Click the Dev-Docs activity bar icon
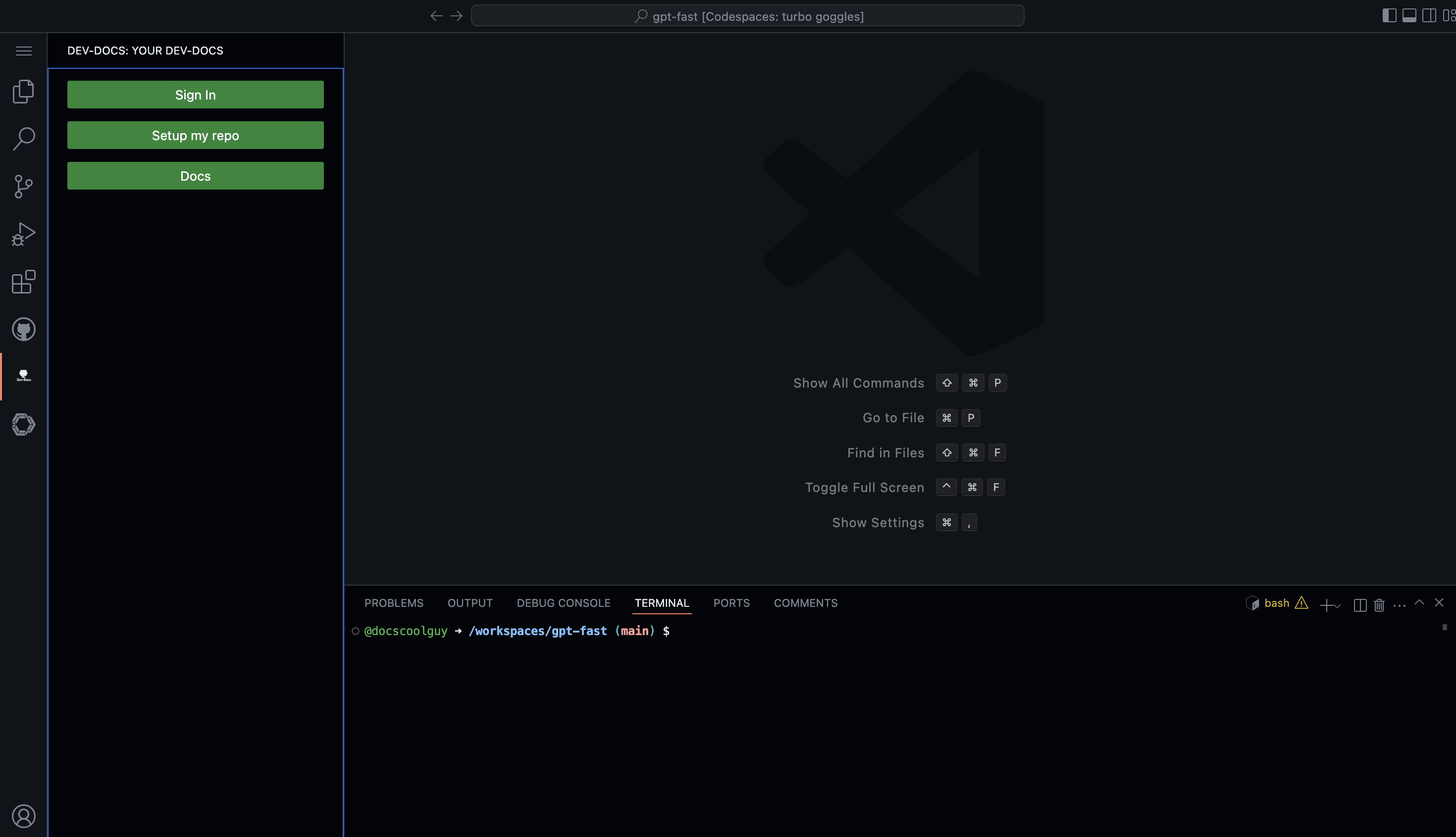 [24, 377]
